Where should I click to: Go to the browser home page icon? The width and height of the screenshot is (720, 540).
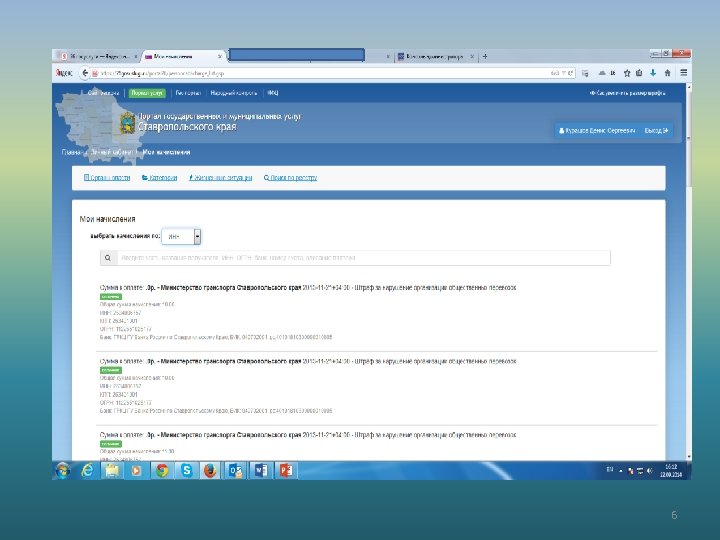(x=668, y=73)
